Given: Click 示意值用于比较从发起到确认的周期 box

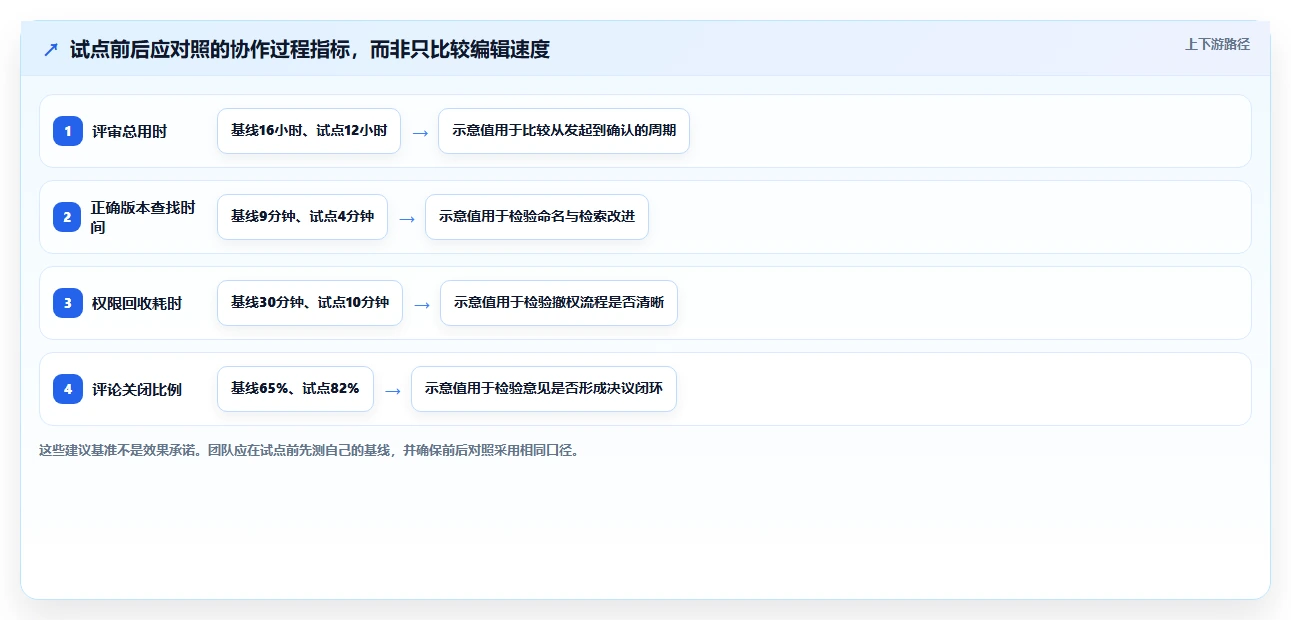Looking at the screenshot, I should click(564, 131).
